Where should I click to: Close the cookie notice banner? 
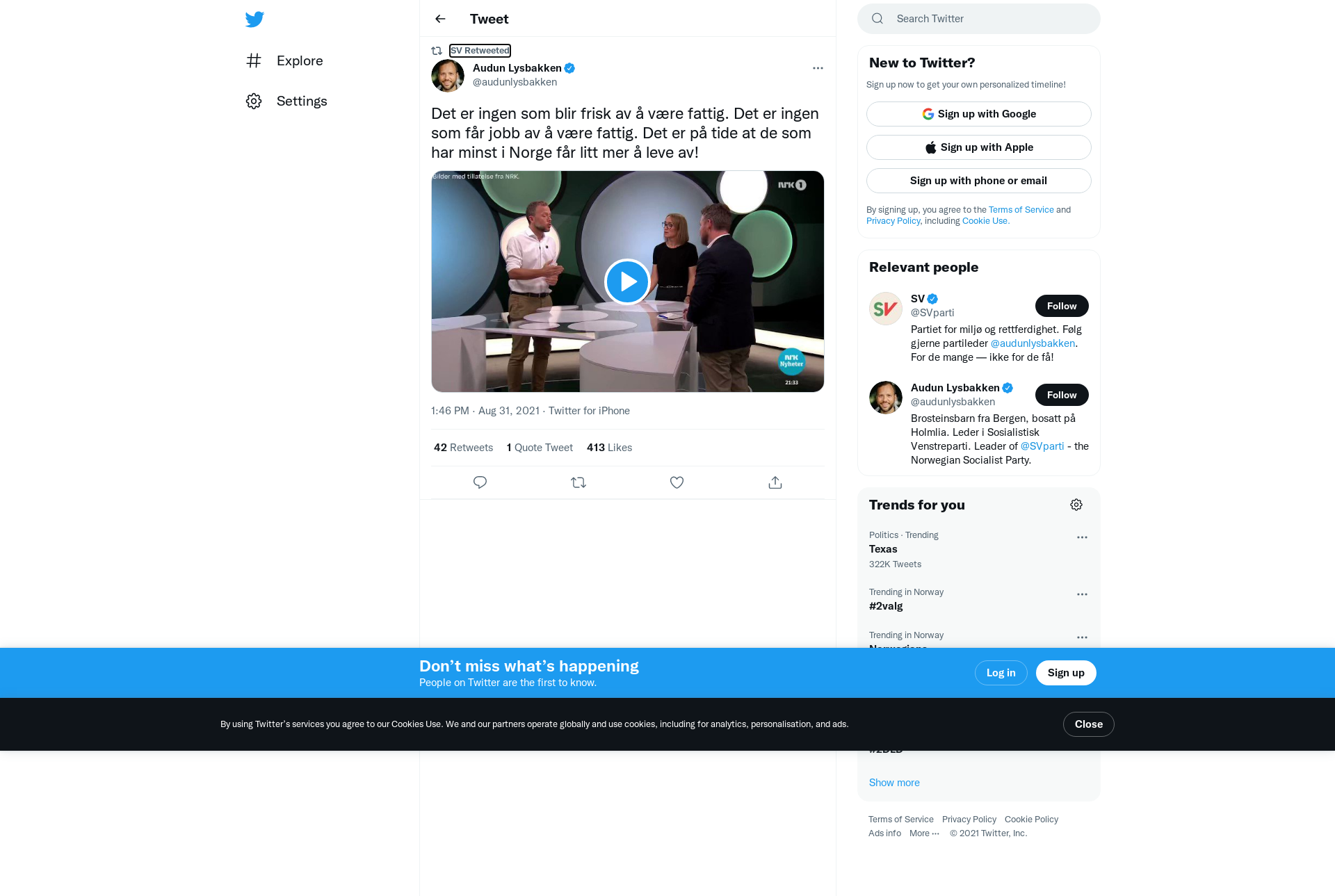coord(1088,724)
